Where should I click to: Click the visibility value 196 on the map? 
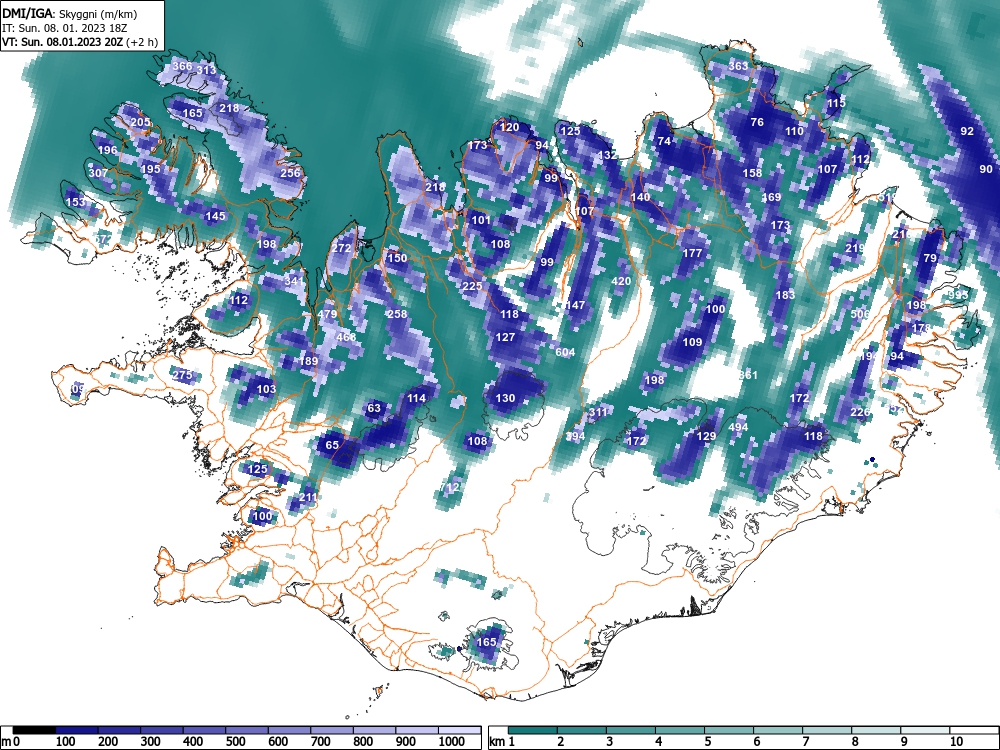107,151
